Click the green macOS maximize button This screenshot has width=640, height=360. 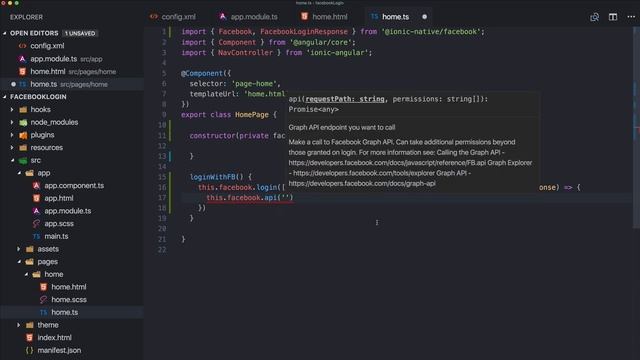[x=17, y=2]
